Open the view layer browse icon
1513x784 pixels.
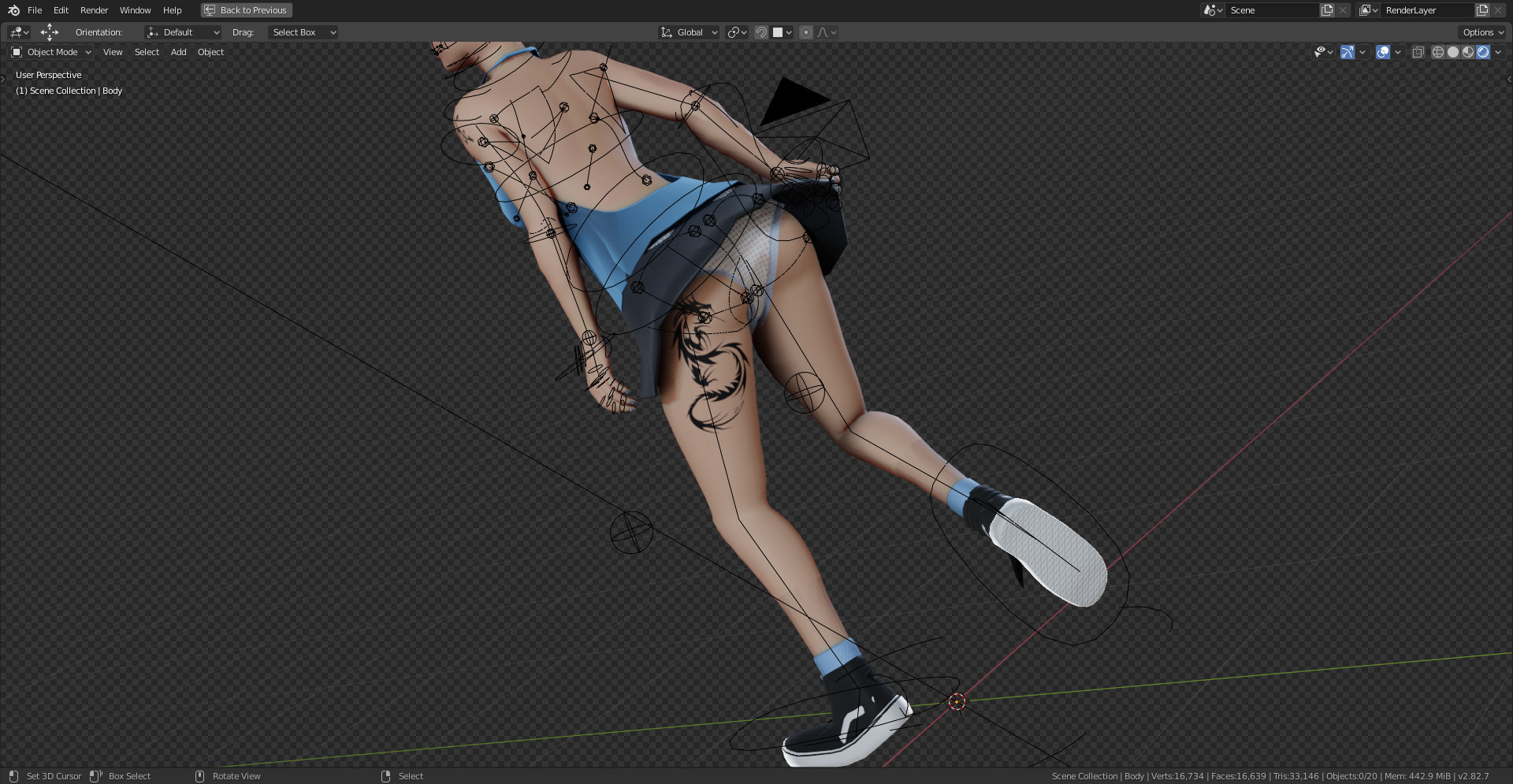1369,10
